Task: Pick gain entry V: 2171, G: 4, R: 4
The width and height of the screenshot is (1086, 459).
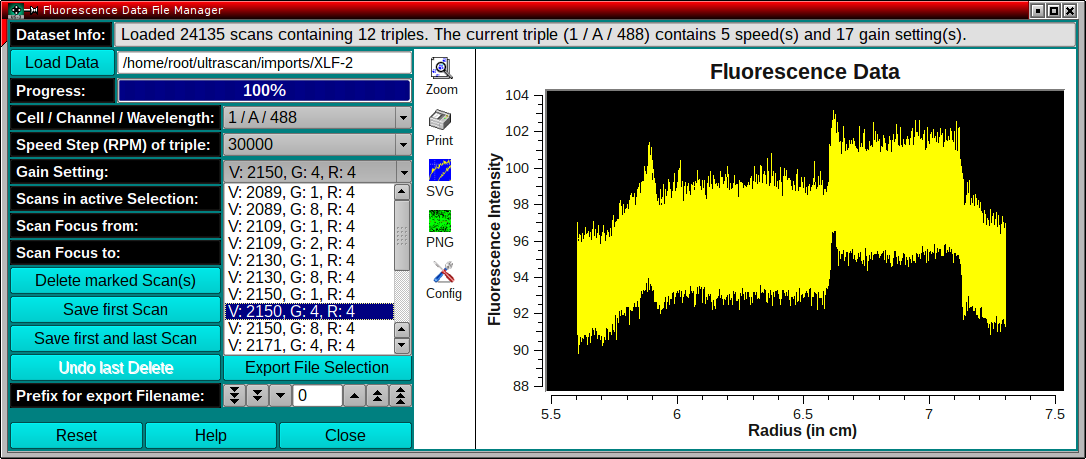Action: point(308,345)
